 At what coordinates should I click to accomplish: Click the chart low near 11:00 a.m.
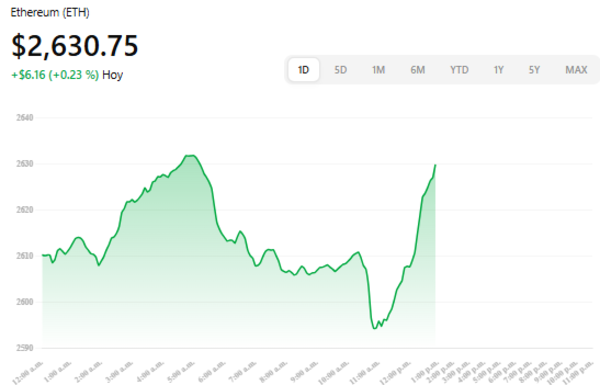tap(375, 328)
